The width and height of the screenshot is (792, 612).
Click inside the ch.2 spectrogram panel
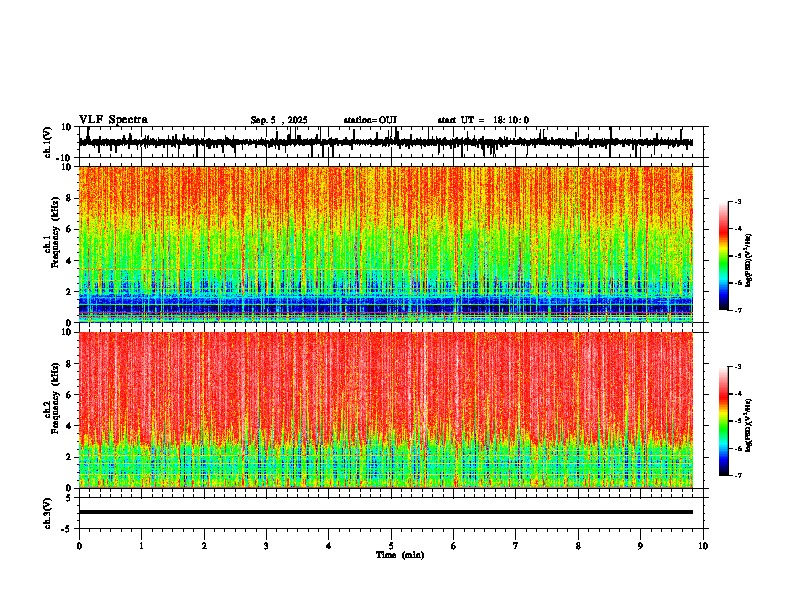pyautogui.click(x=386, y=410)
